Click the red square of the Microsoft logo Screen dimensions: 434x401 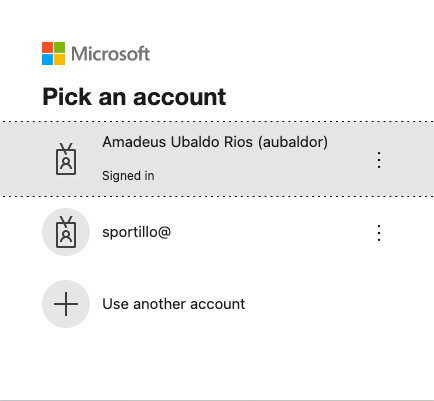[x=47, y=47]
